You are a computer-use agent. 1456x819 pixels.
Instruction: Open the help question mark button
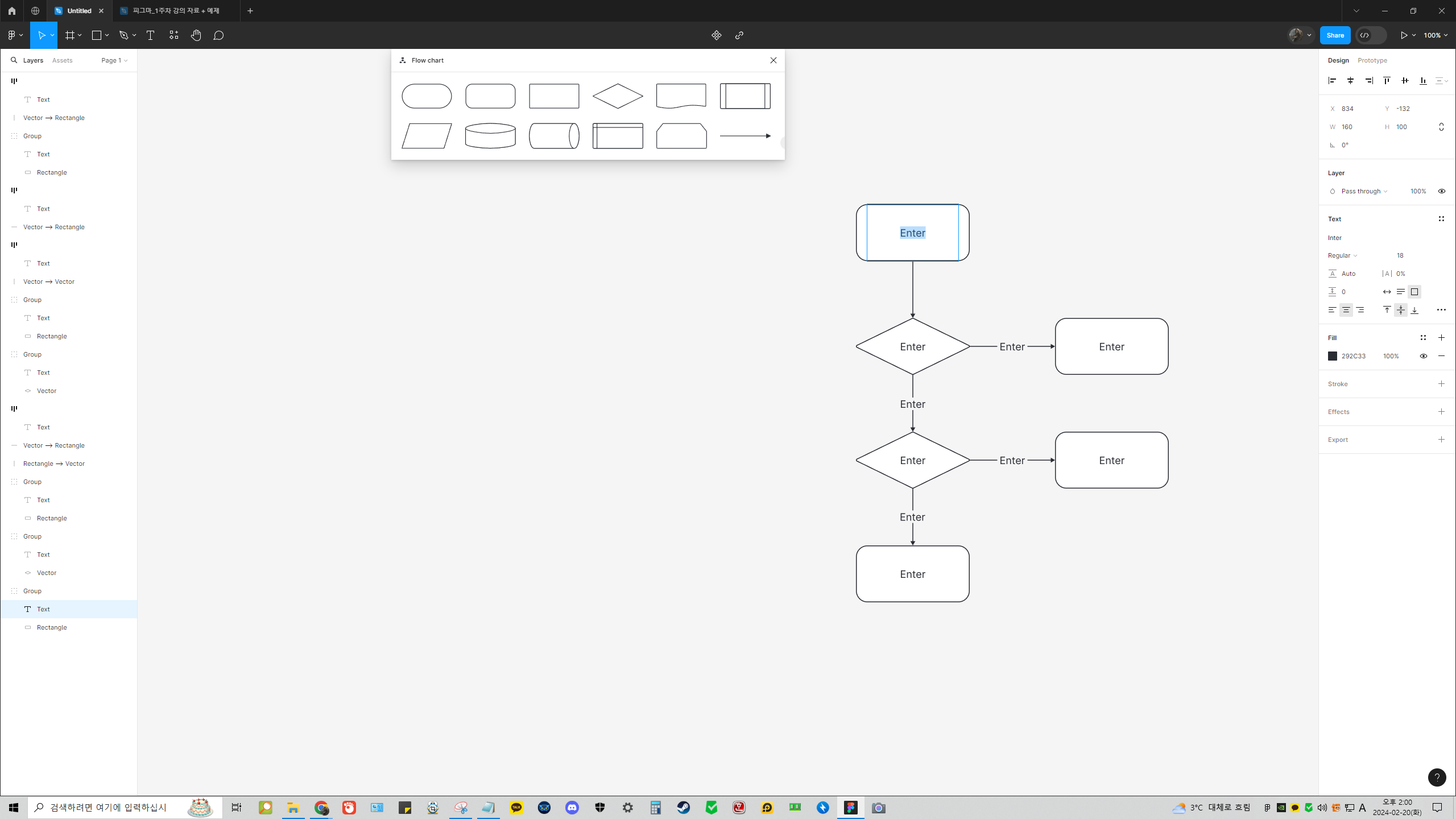point(1437,777)
